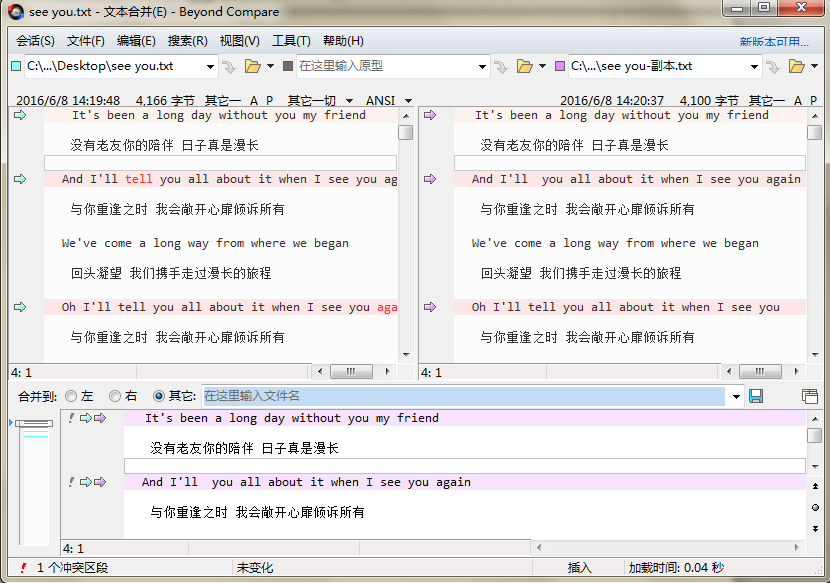
Task: Select the 左 merge target radio button
Action: tap(71, 397)
